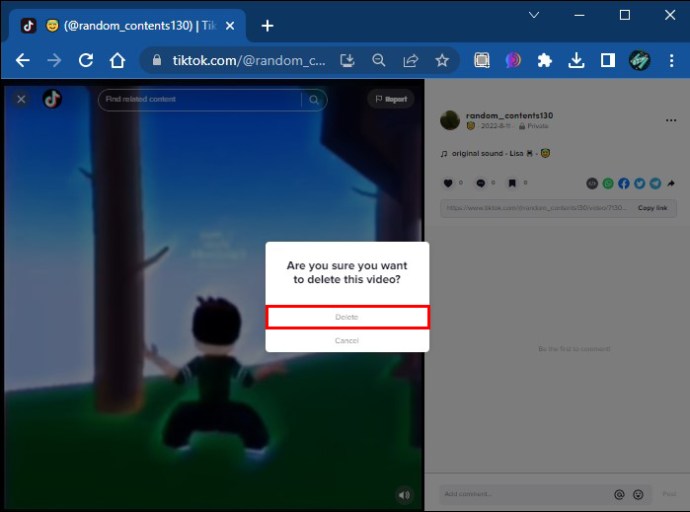Cancel the delete video dialog
The width and height of the screenshot is (690, 512).
tap(347, 340)
